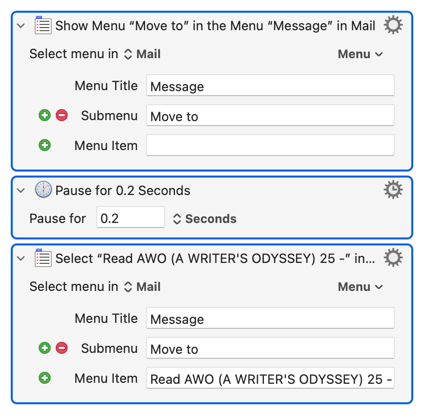Viewport: 424px width, 418px height.
Task: Add row at Menu Item in third action
Action: 45,378
